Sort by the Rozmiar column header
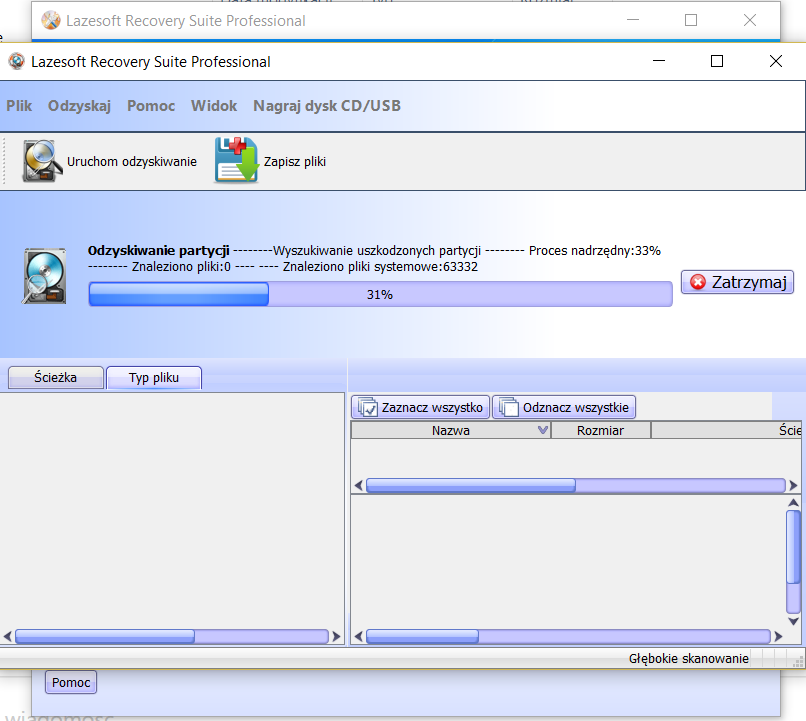The image size is (806, 721). click(x=600, y=430)
